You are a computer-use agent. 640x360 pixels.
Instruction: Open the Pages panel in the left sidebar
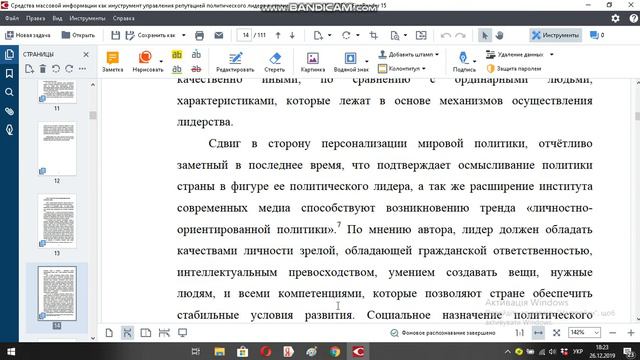(9, 54)
